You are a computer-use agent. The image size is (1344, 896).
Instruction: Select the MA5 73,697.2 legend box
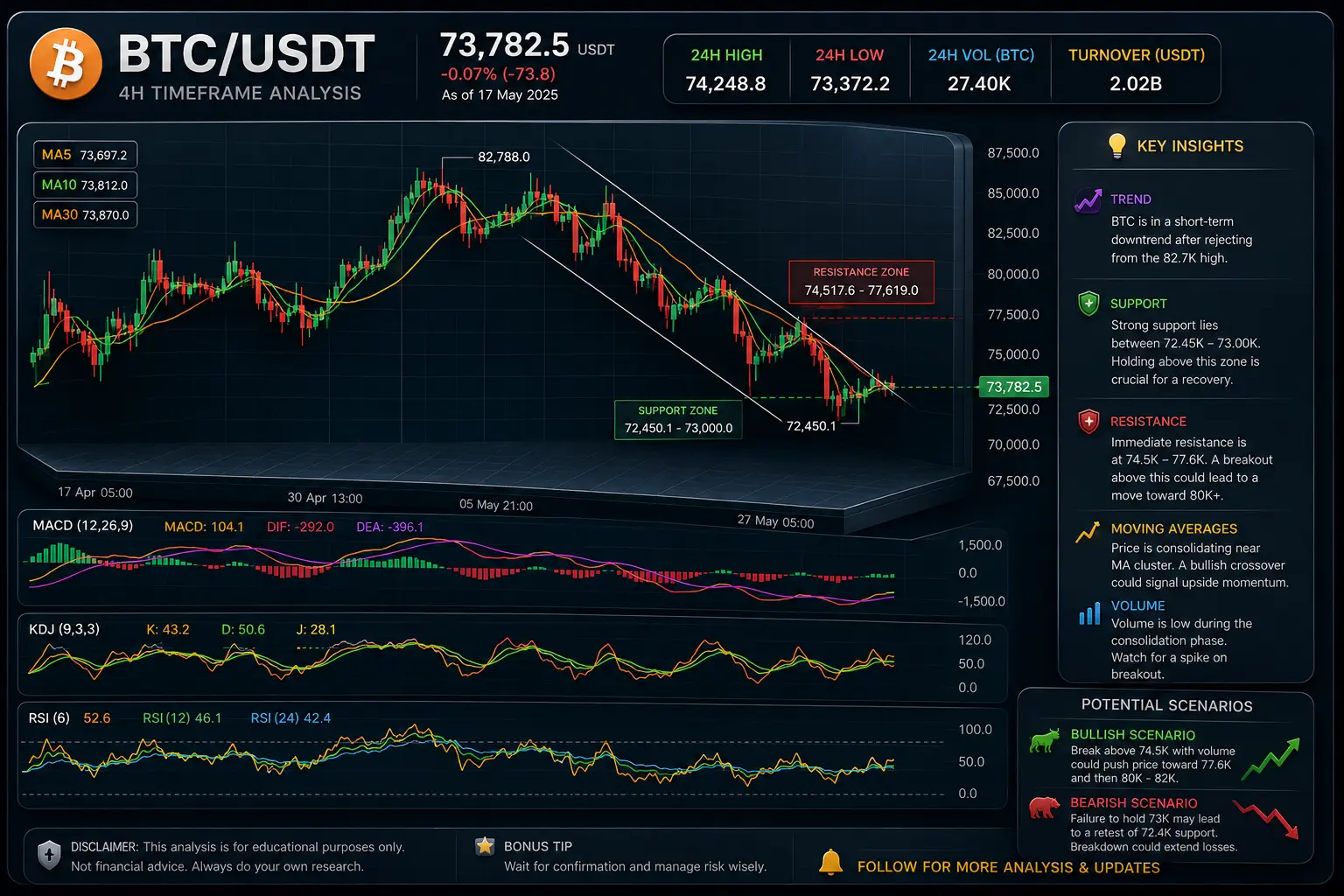pyautogui.click(x=85, y=155)
